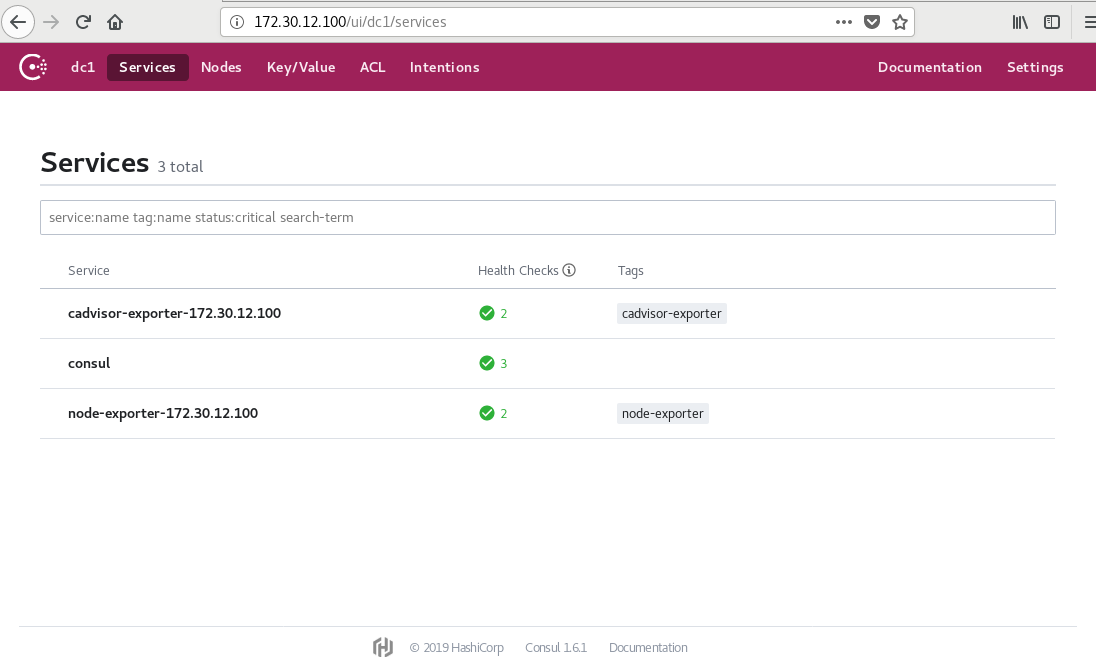Click the browser Forward arrow button
Viewport: 1096px width, 668px height.
(51, 22)
